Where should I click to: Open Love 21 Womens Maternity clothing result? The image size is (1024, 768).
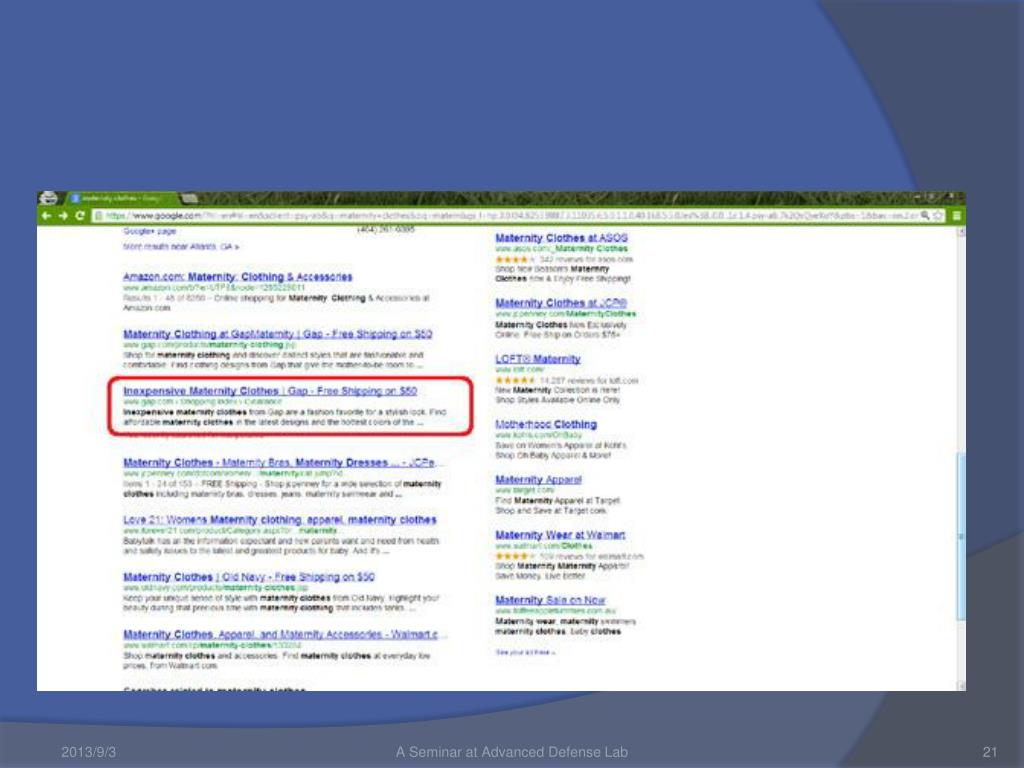point(280,520)
